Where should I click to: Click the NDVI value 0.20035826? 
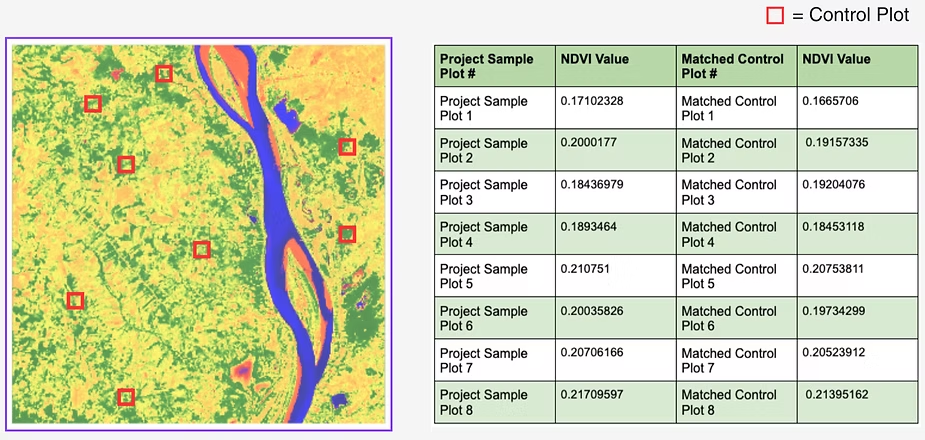pos(592,311)
